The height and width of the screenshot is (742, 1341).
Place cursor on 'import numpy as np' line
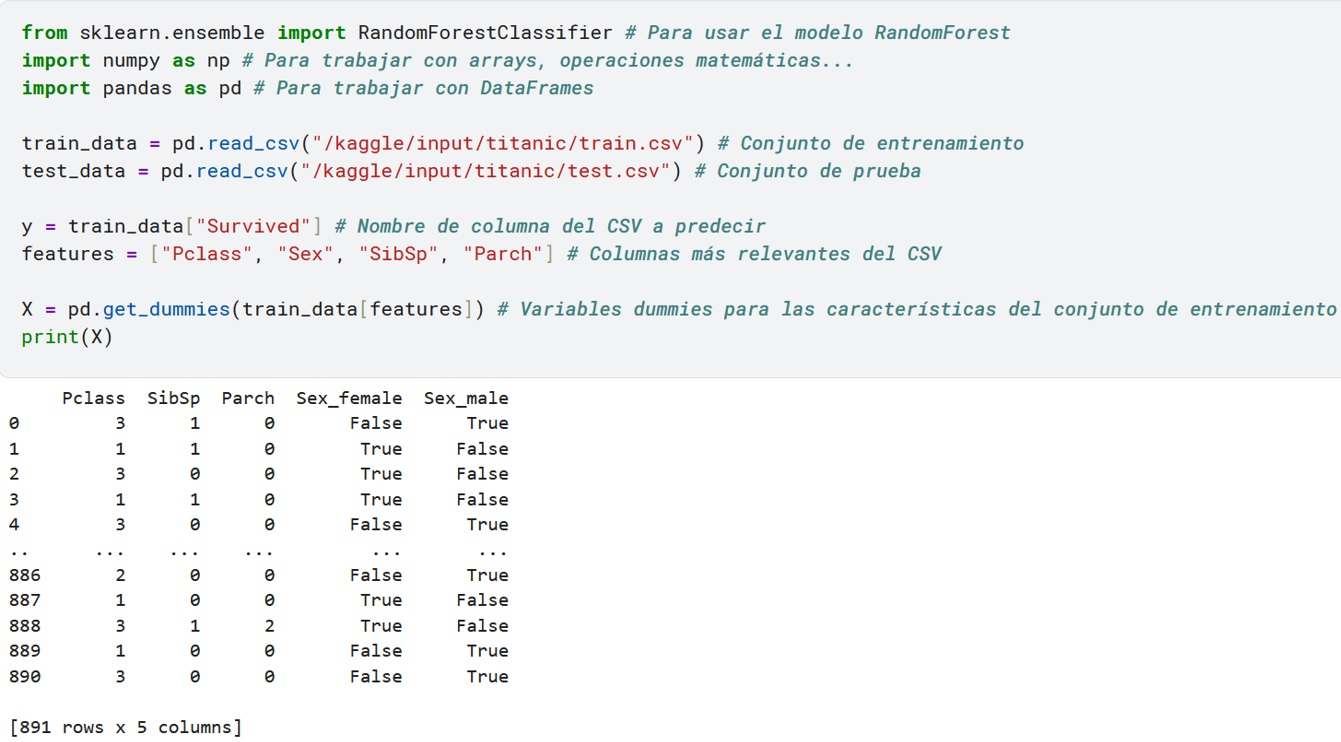[x=125, y=61]
